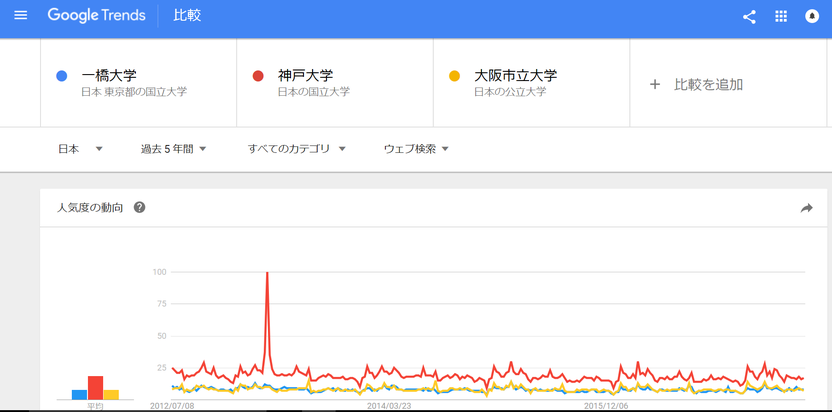Click the share arrow on chart card

click(806, 208)
